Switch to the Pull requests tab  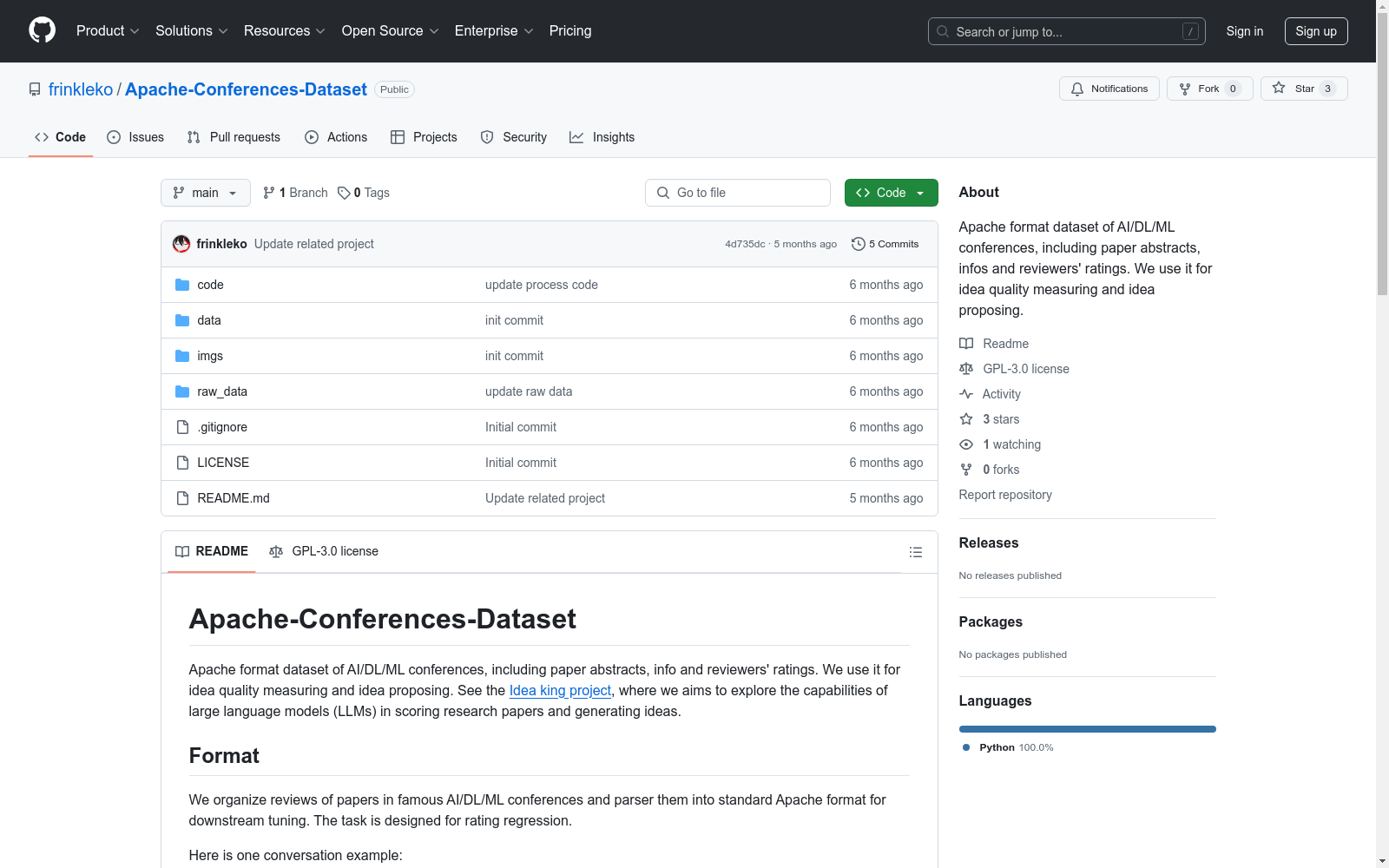(x=234, y=137)
